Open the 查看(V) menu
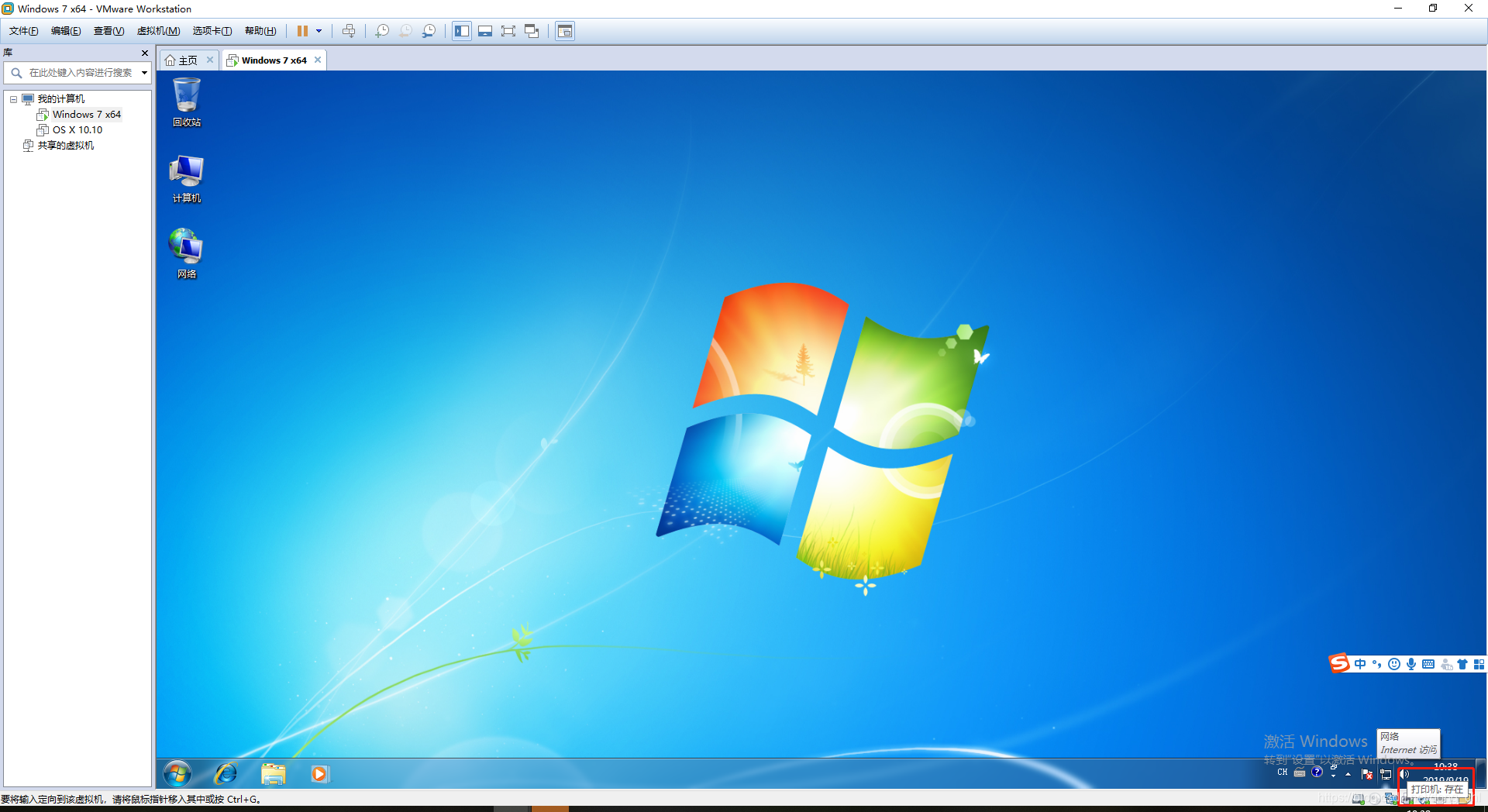 (x=108, y=31)
